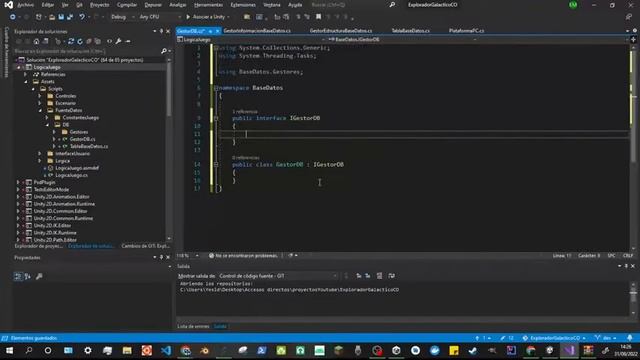Click the Save file toolbar icon
The width and height of the screenshot is (640, 360).
point(61,17)
